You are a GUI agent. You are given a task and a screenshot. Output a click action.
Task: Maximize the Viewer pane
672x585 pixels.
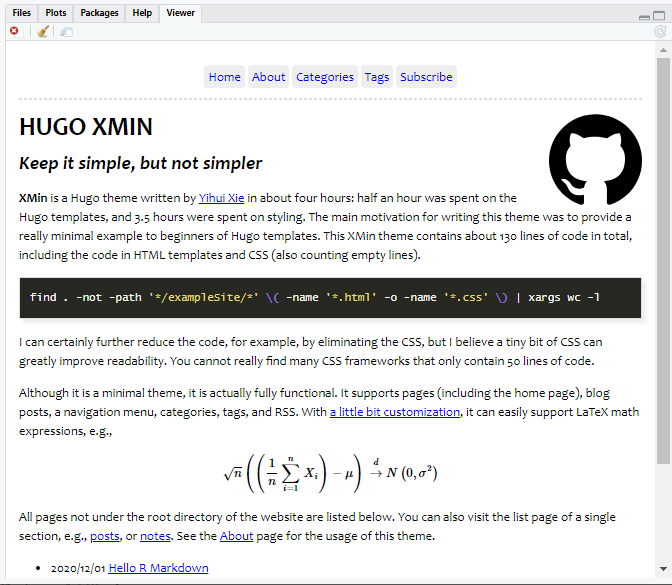tap(659, 16)
